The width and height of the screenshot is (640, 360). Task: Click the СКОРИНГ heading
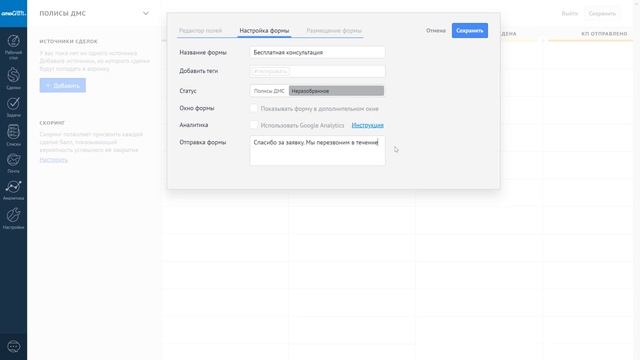pyautogui.click(x=52, y=123)
